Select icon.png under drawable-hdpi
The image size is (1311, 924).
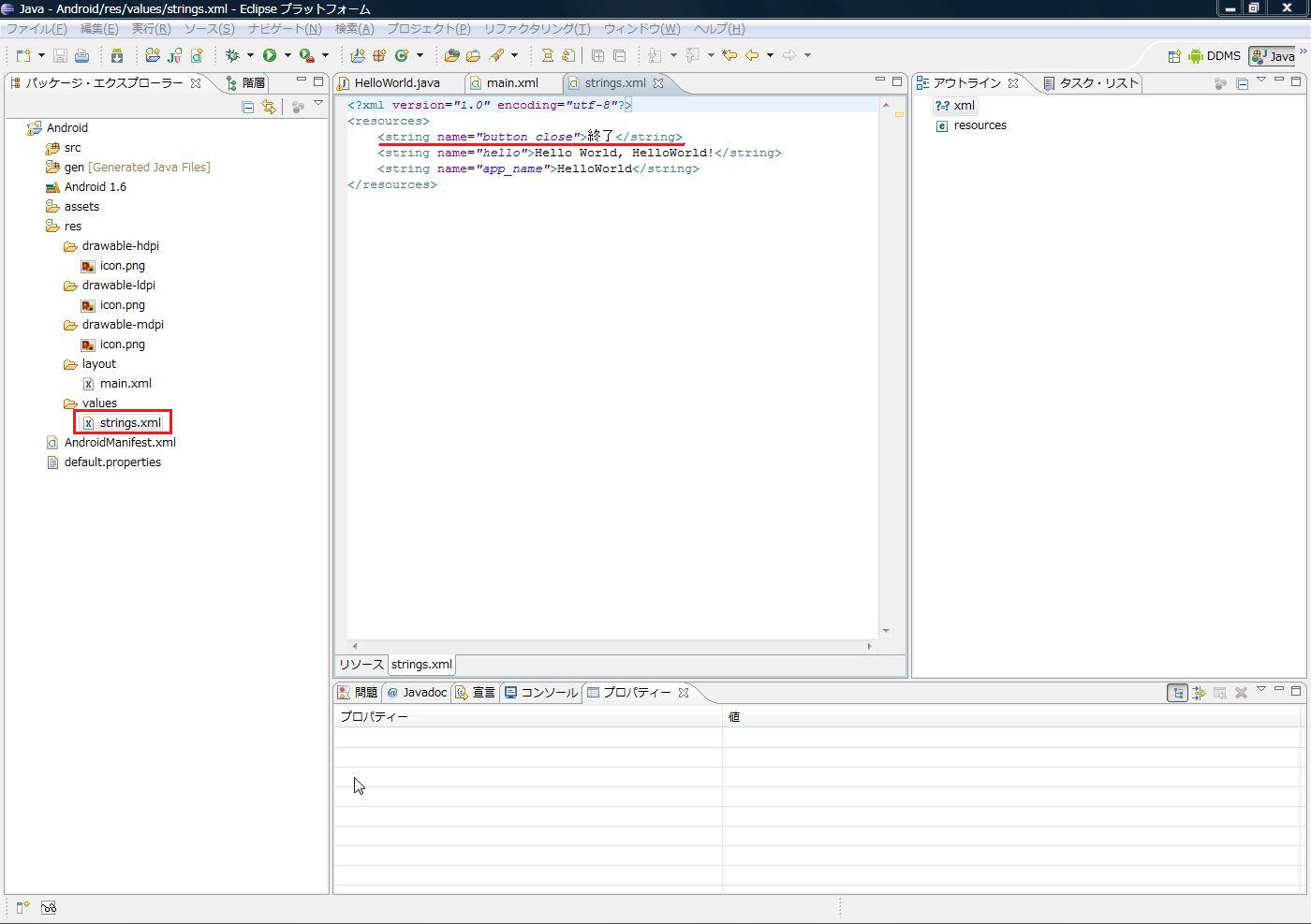113,266
